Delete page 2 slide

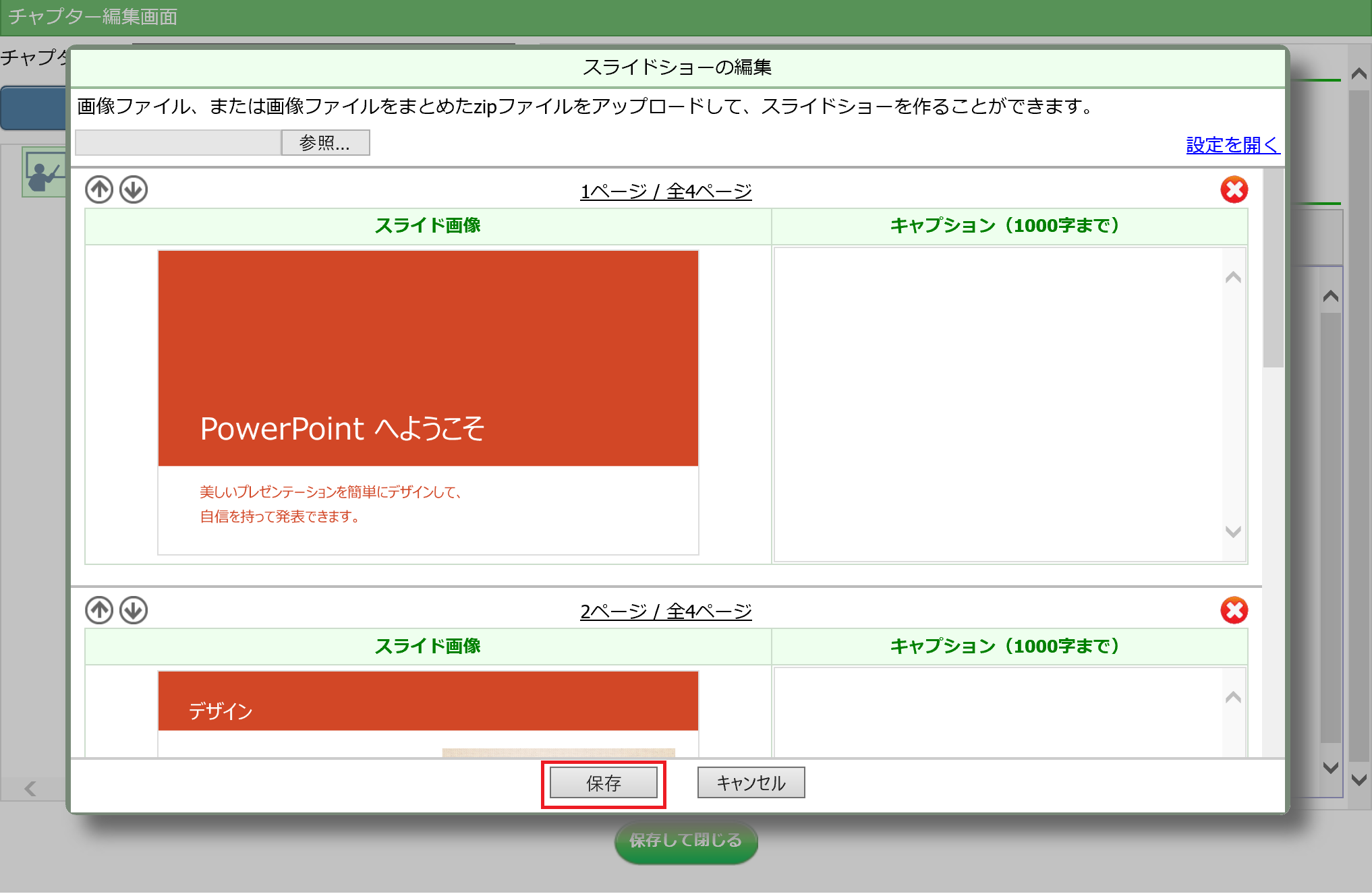[x=1234, y=610]
